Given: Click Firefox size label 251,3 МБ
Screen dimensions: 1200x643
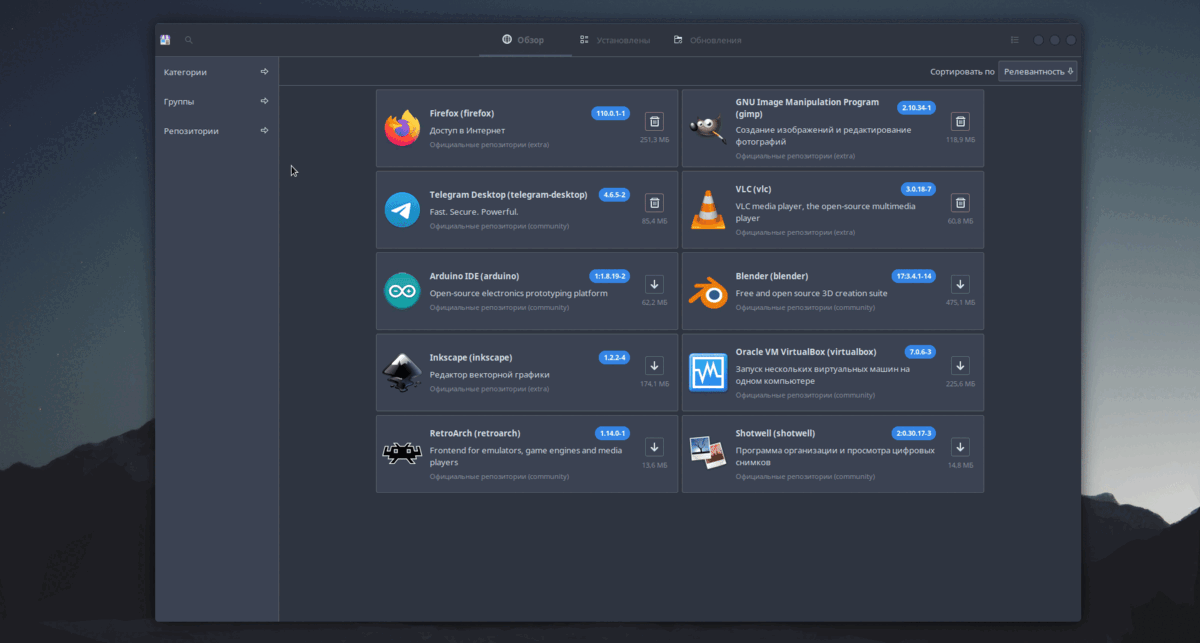Looking at the screenshot, I should click(x=654, y=140).
